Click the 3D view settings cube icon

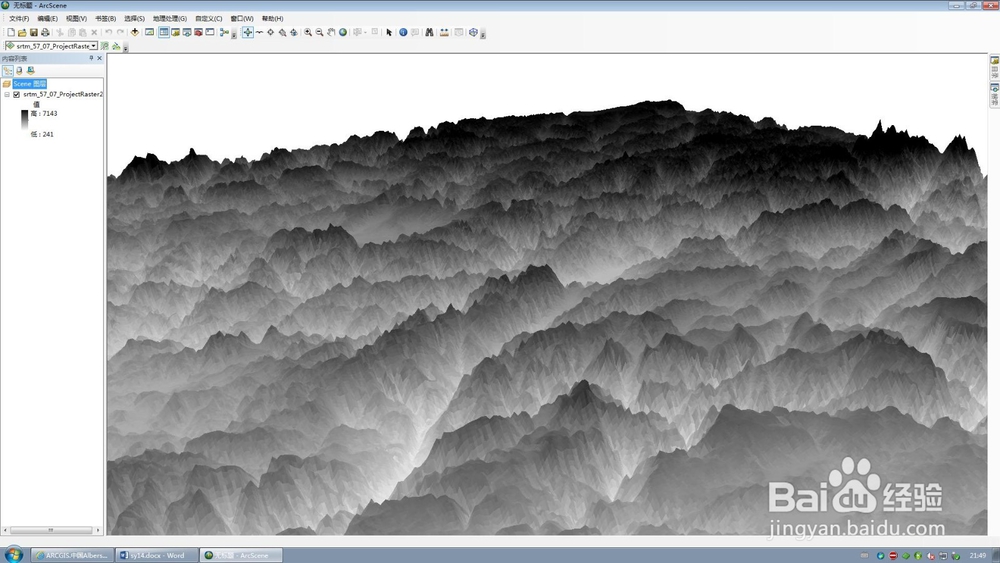(473, 32)
